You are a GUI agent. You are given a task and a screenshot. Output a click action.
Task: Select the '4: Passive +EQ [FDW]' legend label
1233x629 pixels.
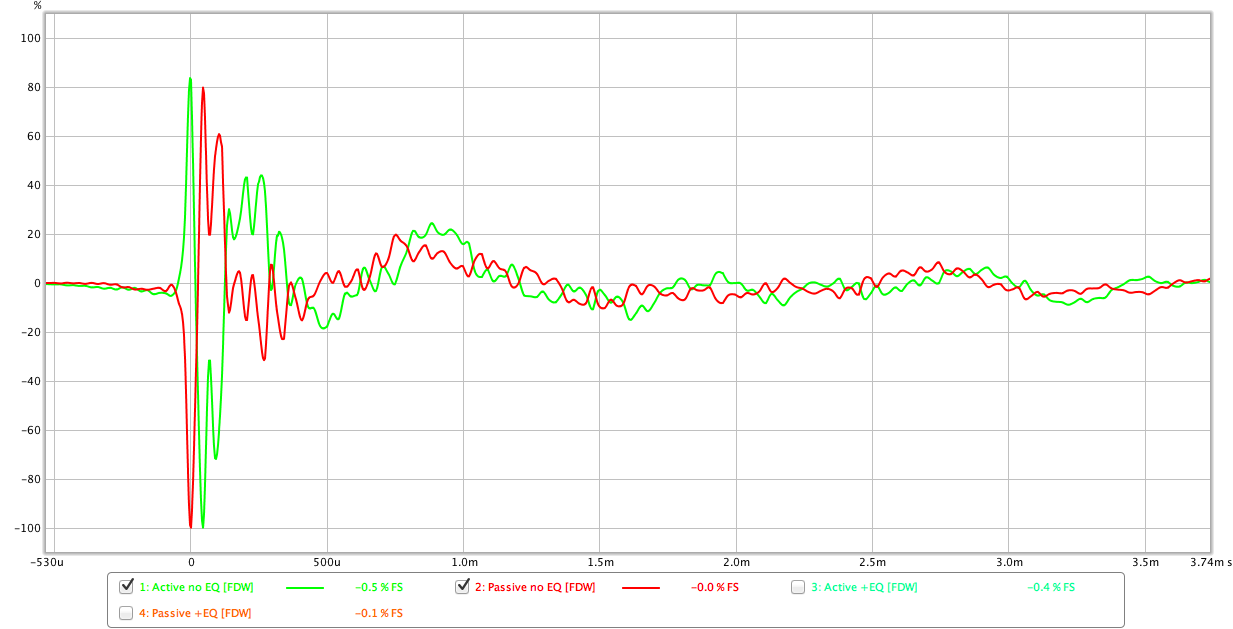pyautogui.click(x=195, y=614)
